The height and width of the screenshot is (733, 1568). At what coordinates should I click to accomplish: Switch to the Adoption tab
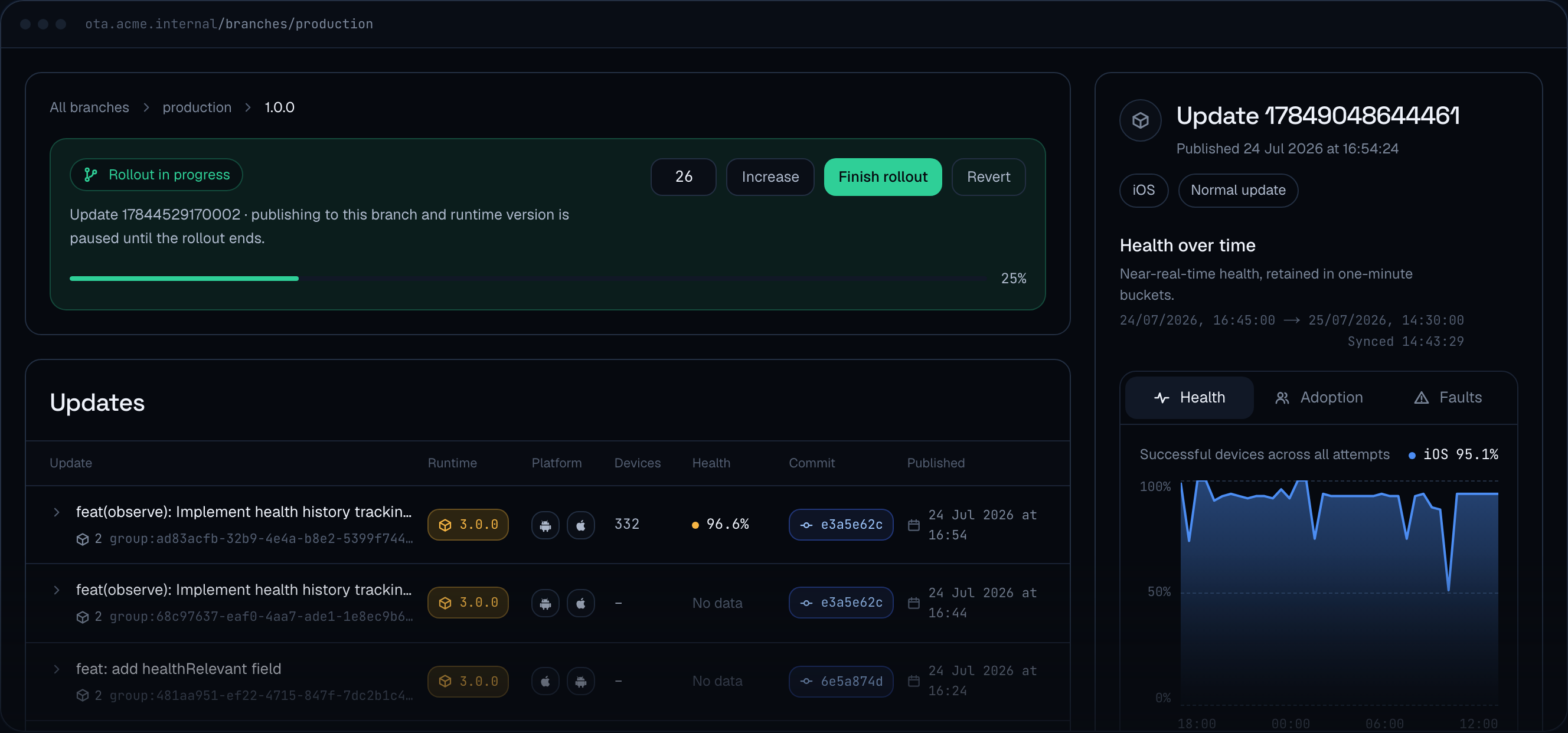tap(1318, 397)
